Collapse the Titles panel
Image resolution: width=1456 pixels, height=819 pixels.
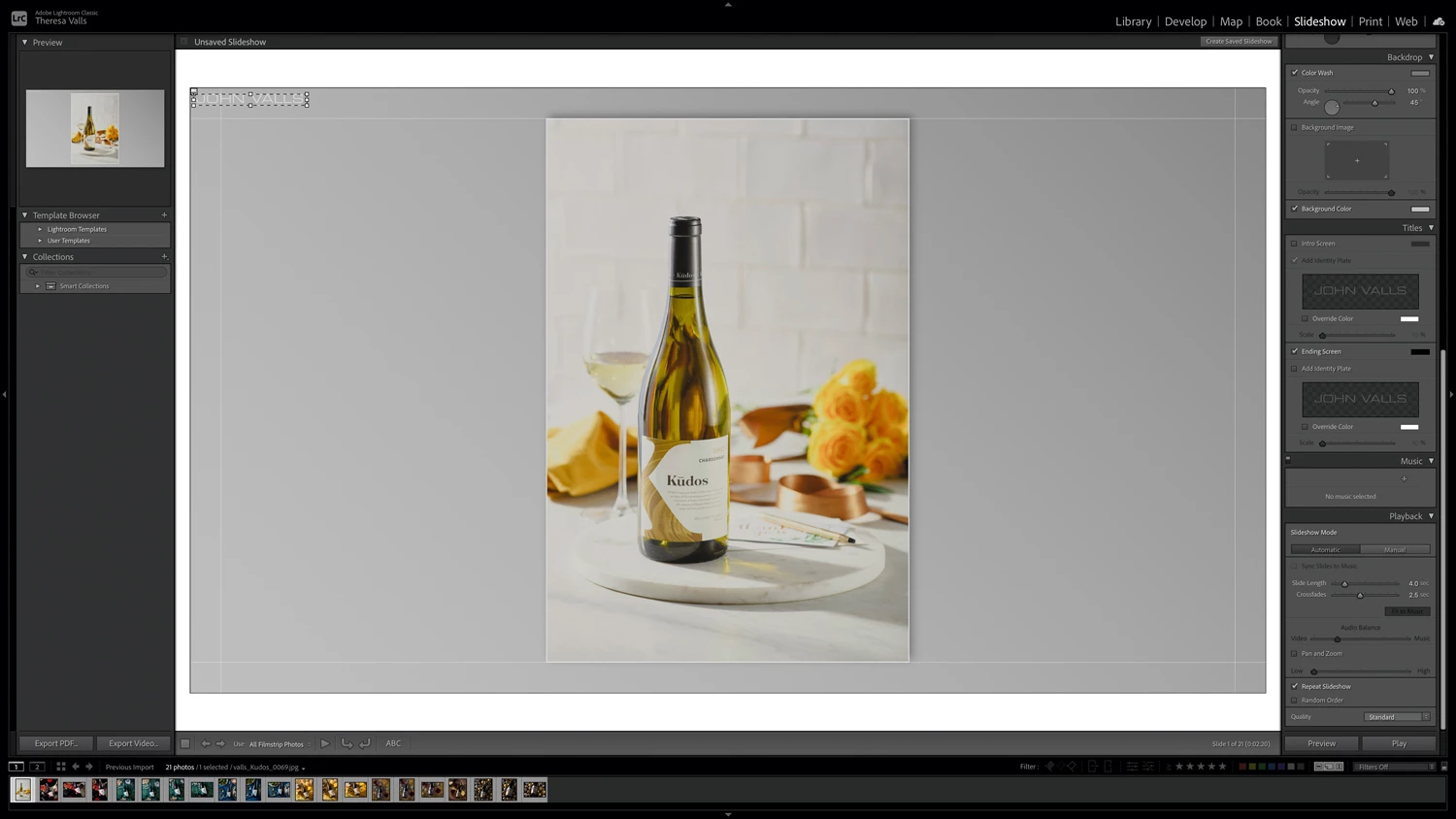click(1431, 228)
